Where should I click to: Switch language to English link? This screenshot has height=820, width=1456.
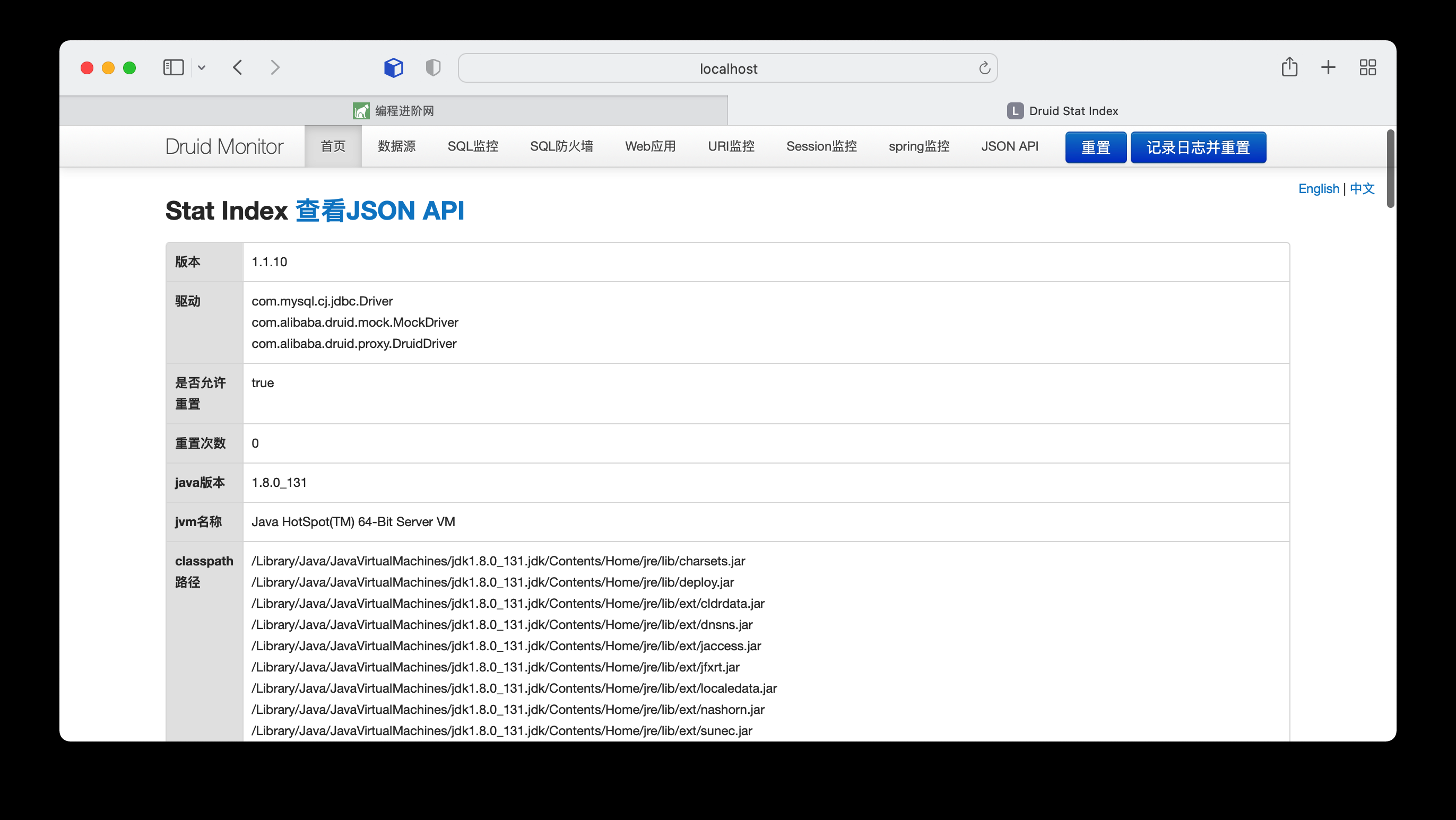coord(1318,189)
